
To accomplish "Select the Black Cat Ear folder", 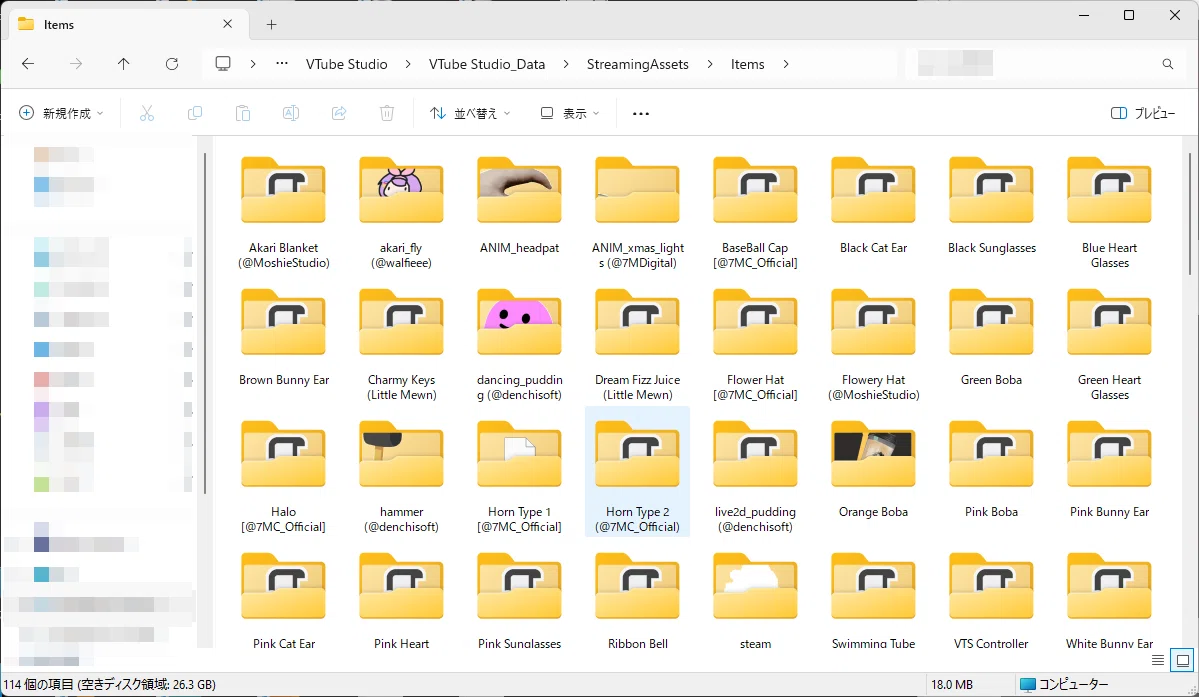I will point(873,205).
